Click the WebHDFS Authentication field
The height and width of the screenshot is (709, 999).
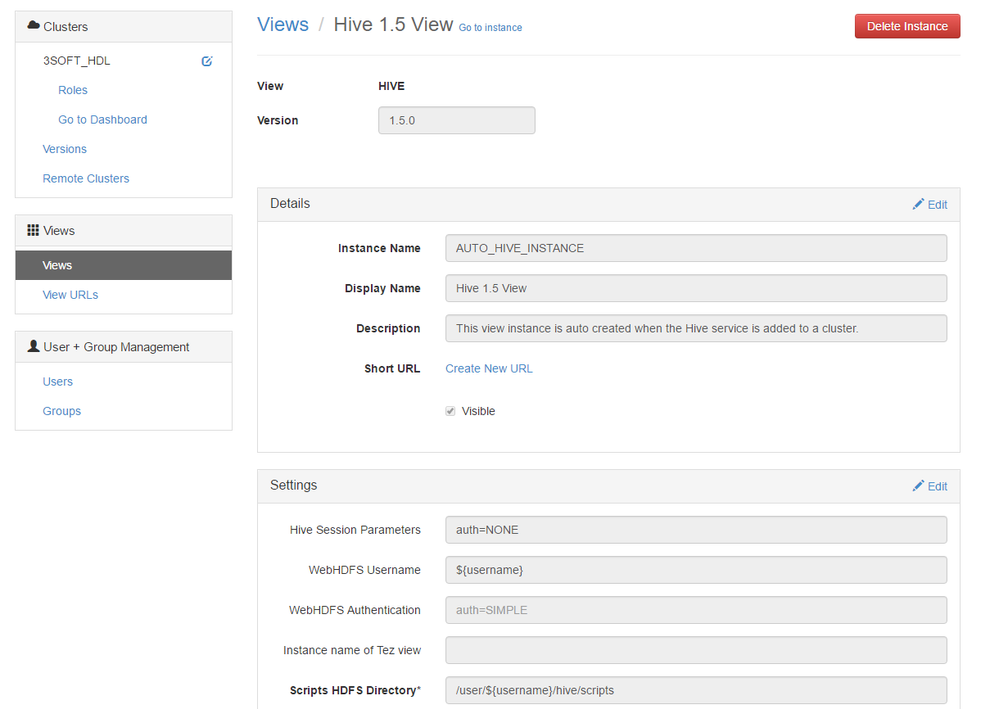(696, 610)
